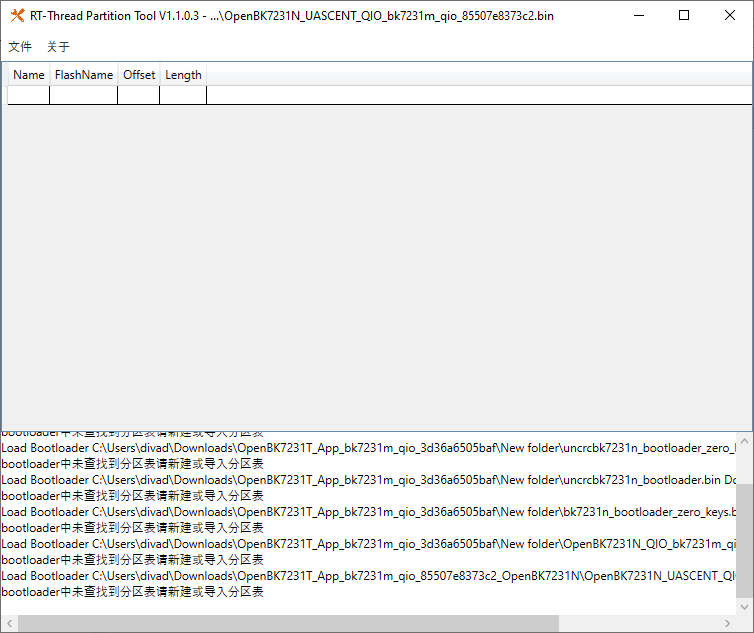754x633 pixels.
Task: Select the empty cell under Offset
Action: (x=138, y=95)
